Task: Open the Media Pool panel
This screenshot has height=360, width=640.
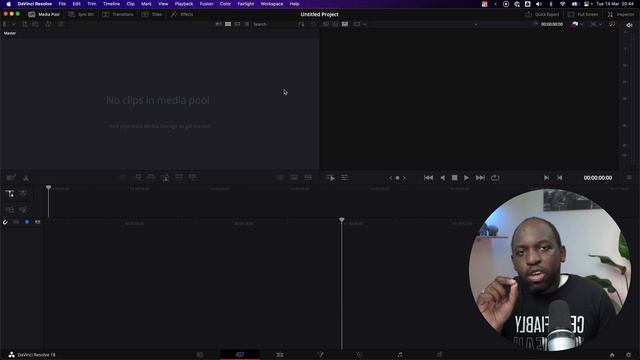Action: point(44,14)
